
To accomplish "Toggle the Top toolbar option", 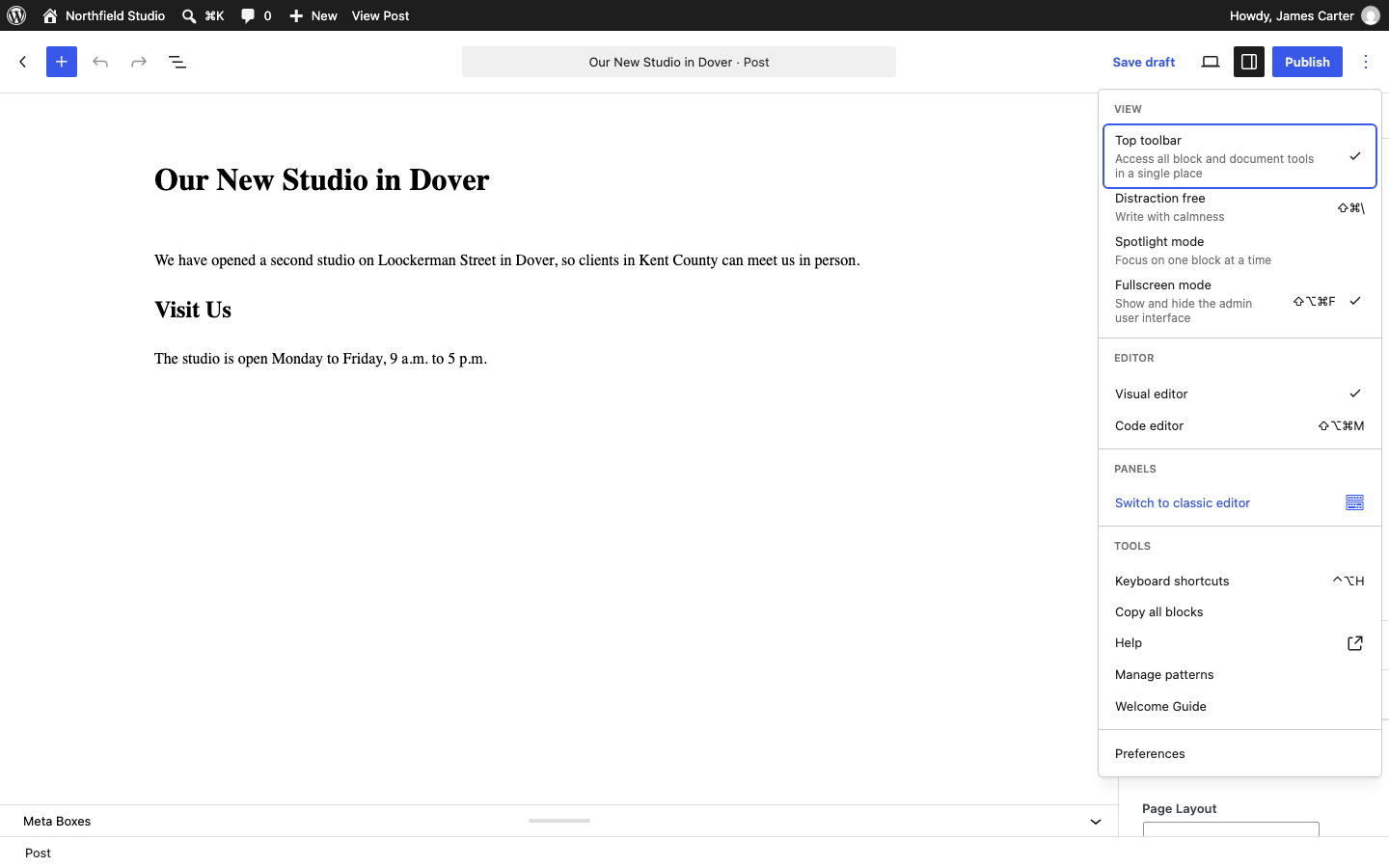I will [x=1239, y=156].
